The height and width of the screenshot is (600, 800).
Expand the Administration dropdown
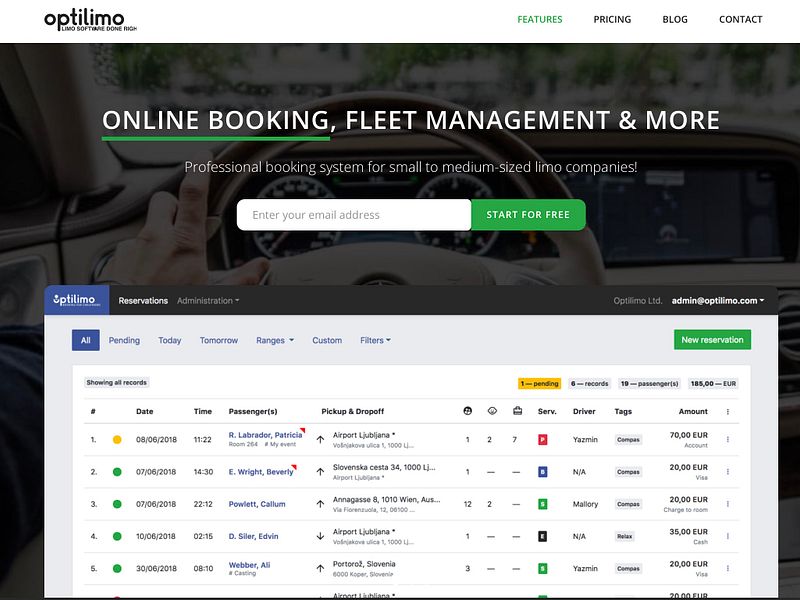point(208,301)
